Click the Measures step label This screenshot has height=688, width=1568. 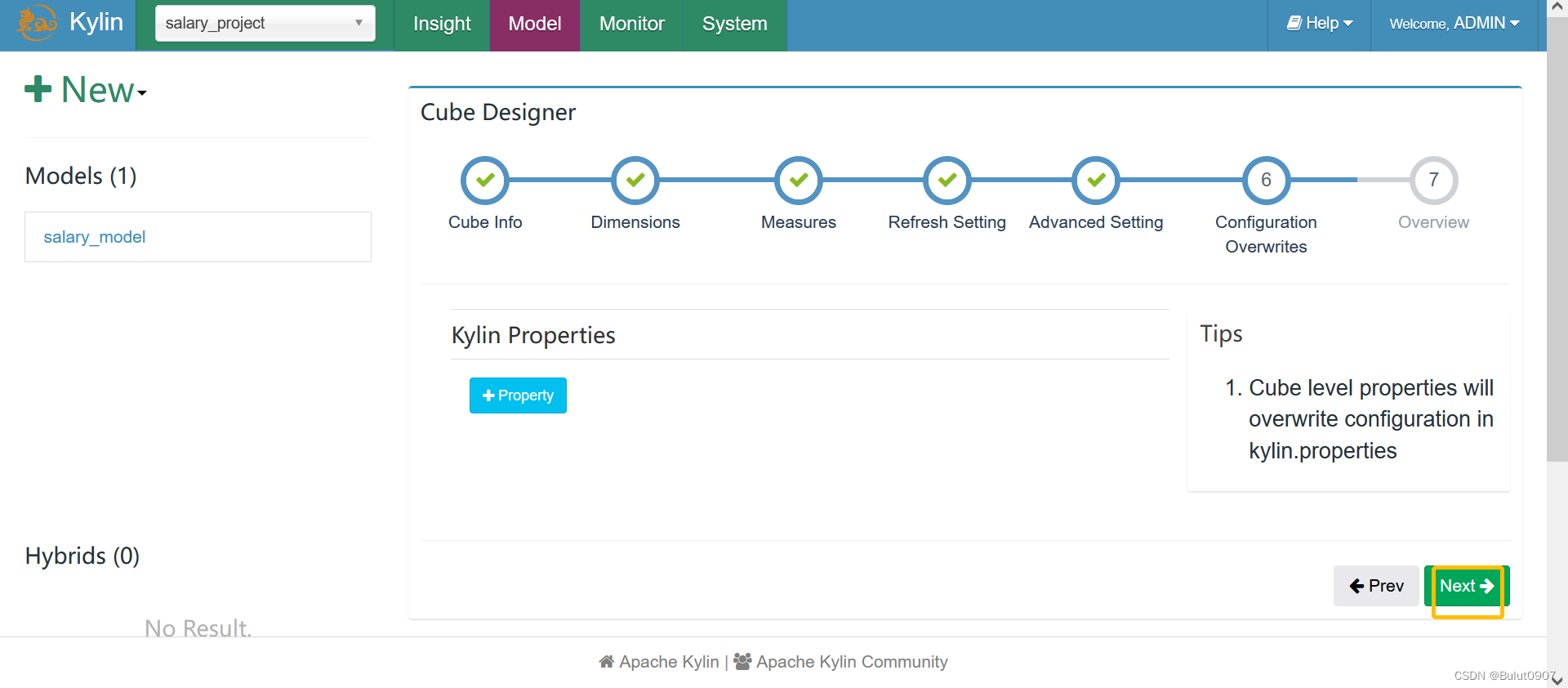[799, 222]
